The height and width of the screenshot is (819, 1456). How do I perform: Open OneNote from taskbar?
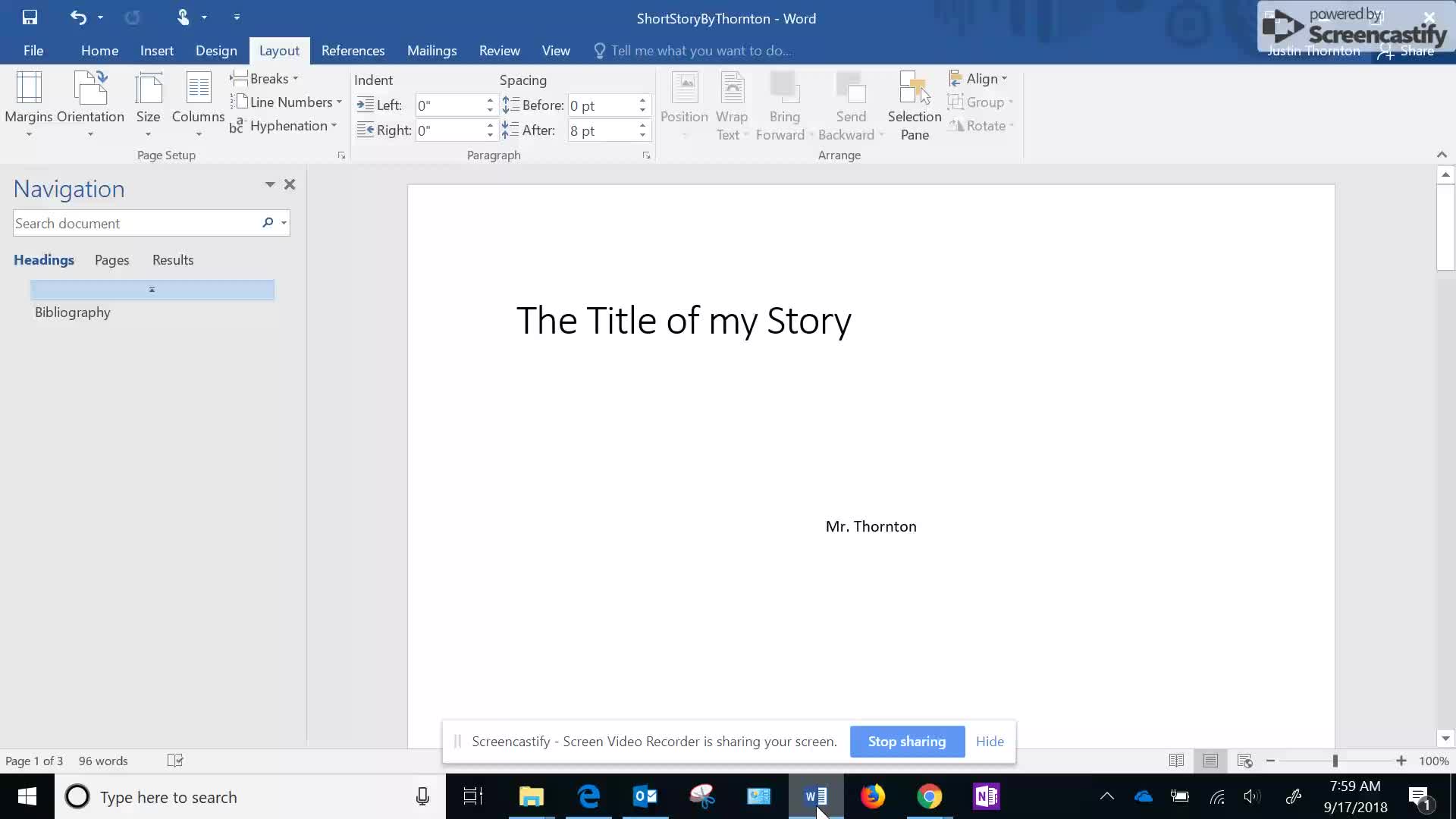[987, 796]
